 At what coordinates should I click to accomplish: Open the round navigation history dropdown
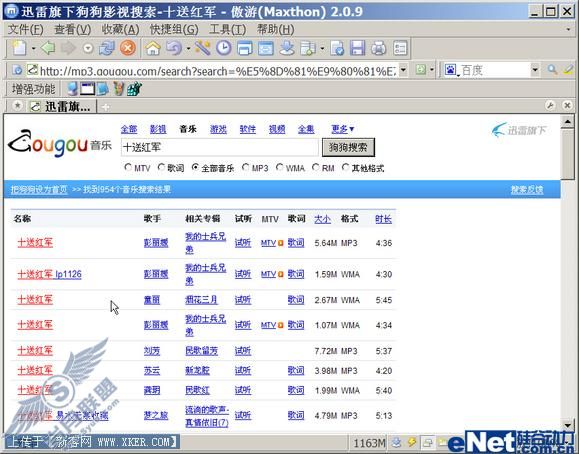88,48
